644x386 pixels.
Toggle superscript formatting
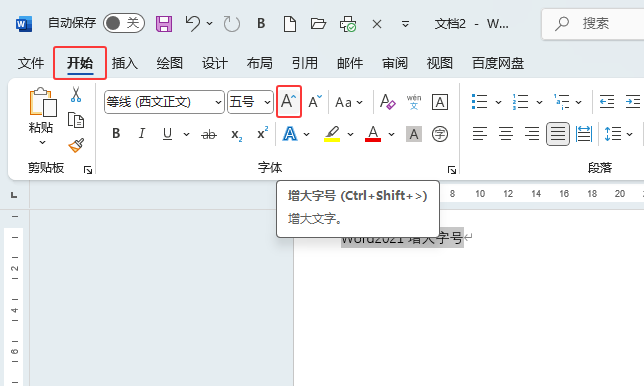click(262, 133)
